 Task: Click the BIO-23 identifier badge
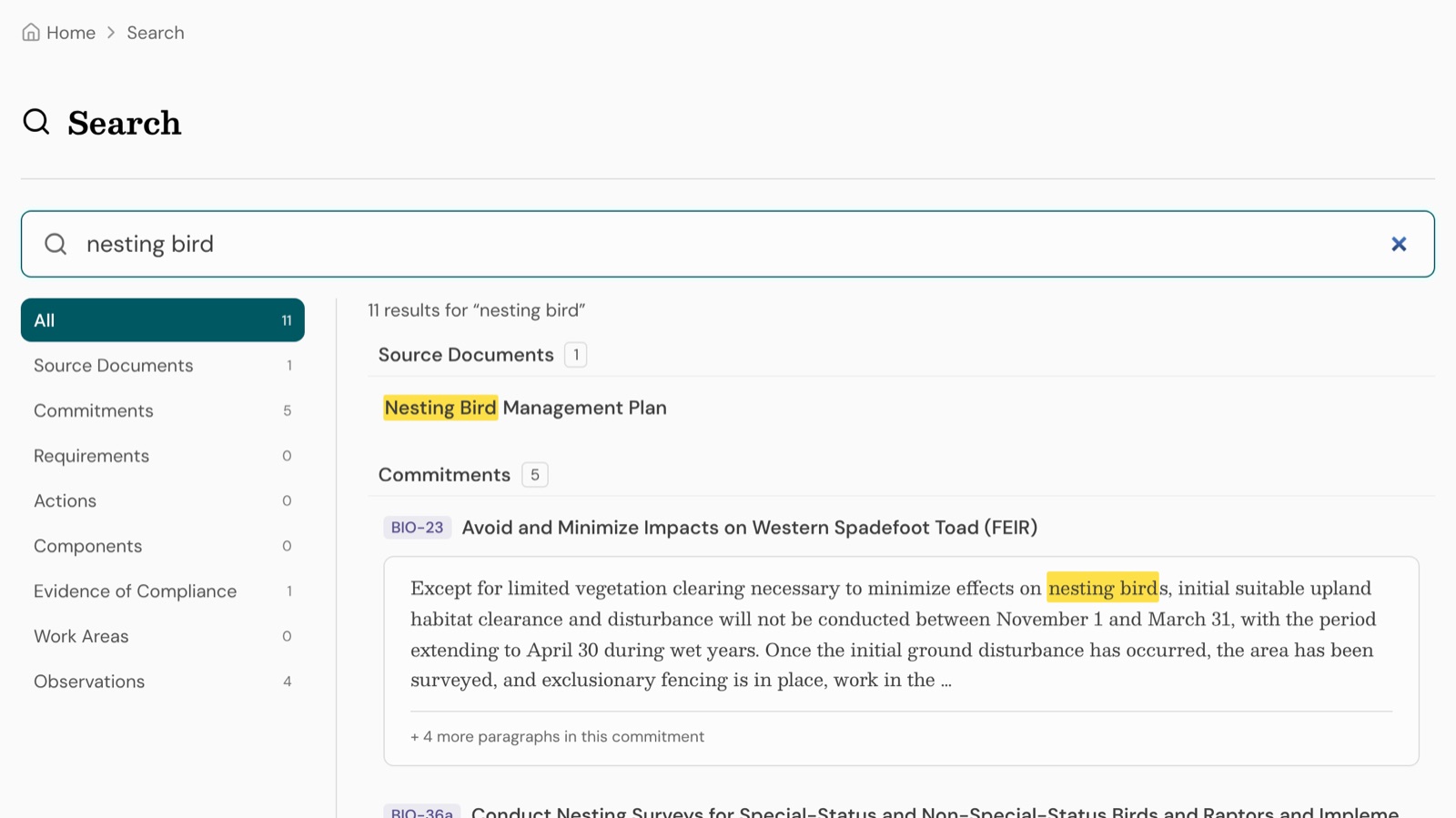(x=417, y=528)
